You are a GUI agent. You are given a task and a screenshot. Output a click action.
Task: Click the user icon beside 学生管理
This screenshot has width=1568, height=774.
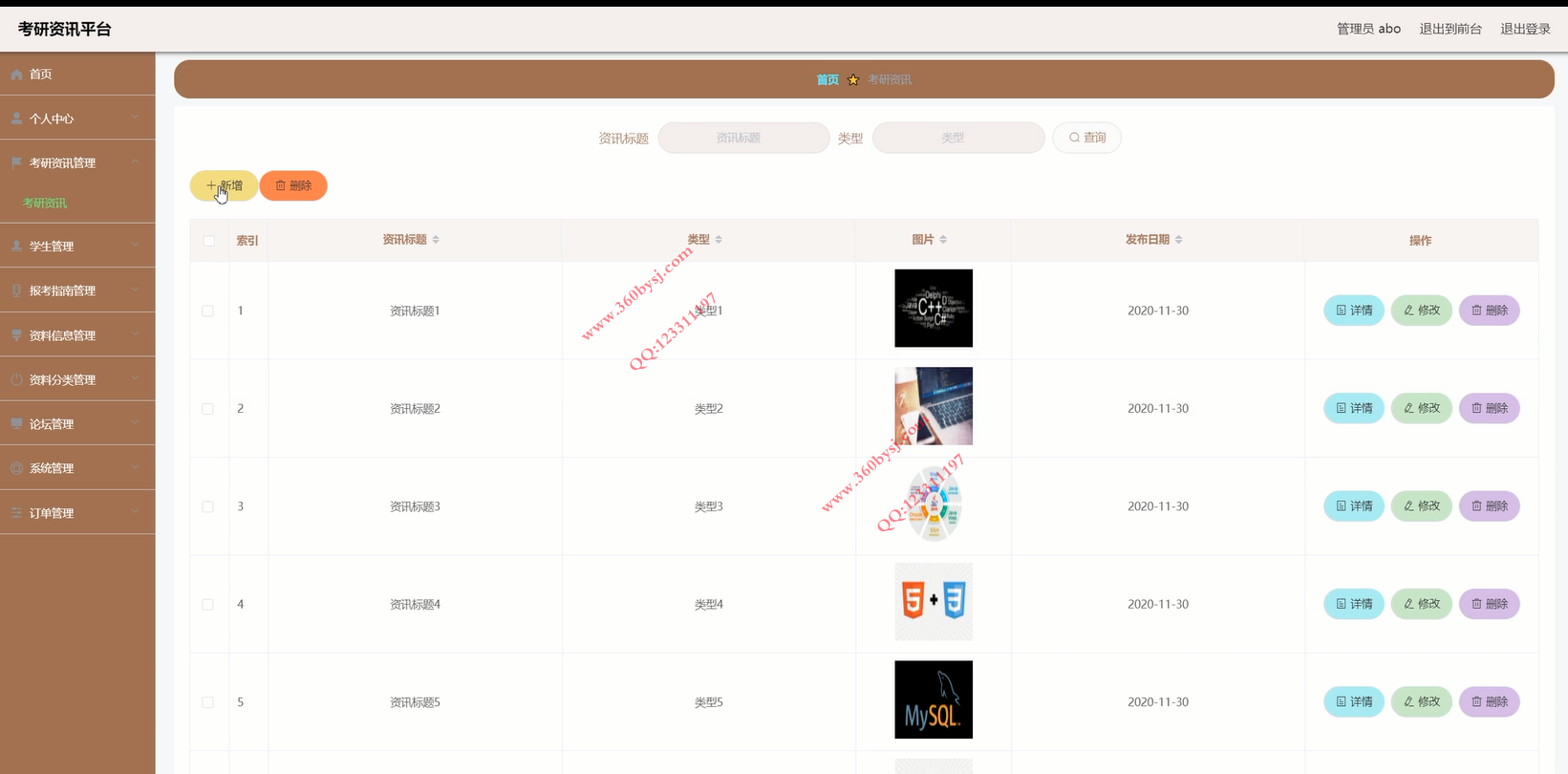click(16, 246)
